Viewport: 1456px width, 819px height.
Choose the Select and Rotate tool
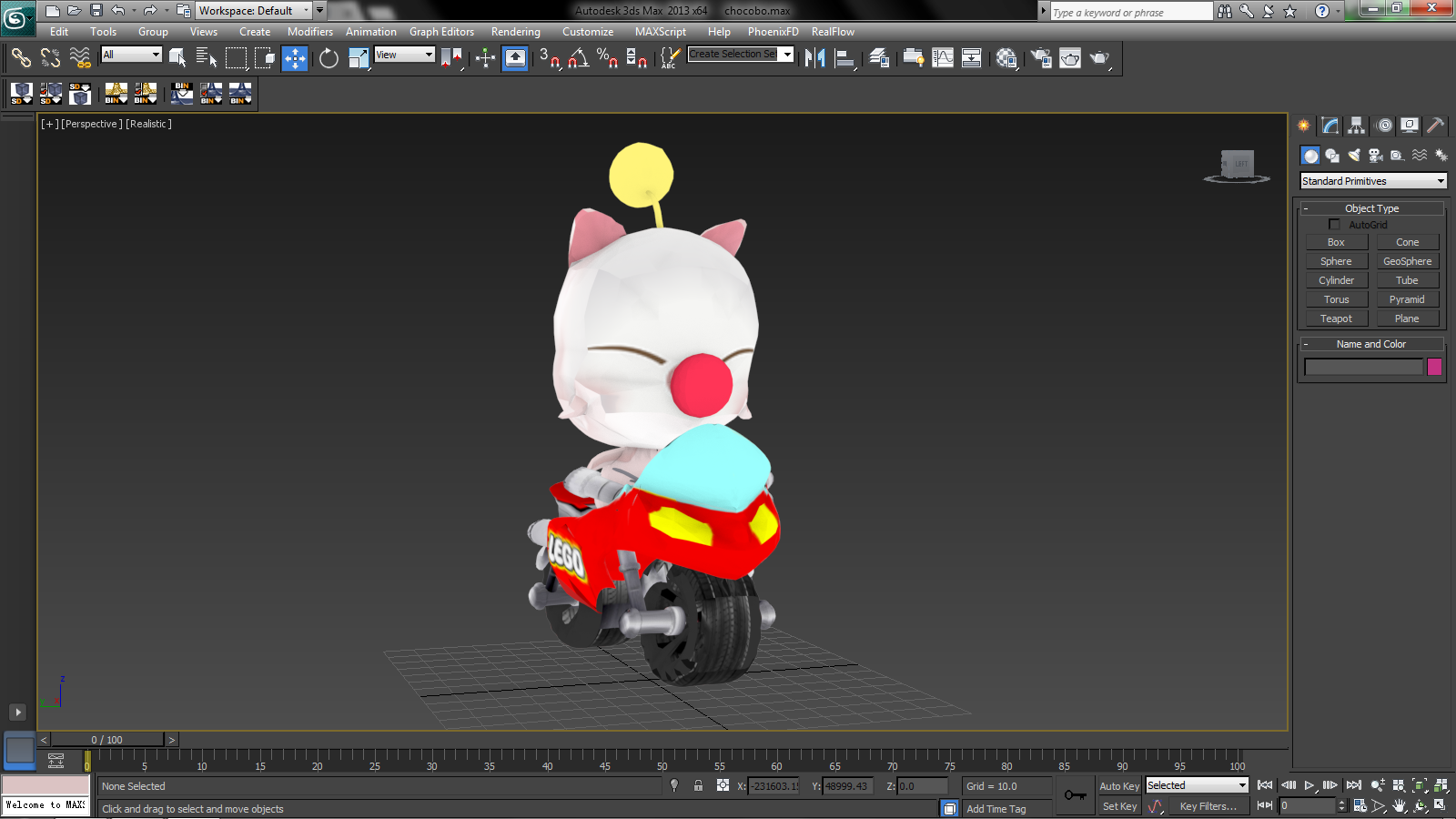pyautogui.click(x=329, y=58)
